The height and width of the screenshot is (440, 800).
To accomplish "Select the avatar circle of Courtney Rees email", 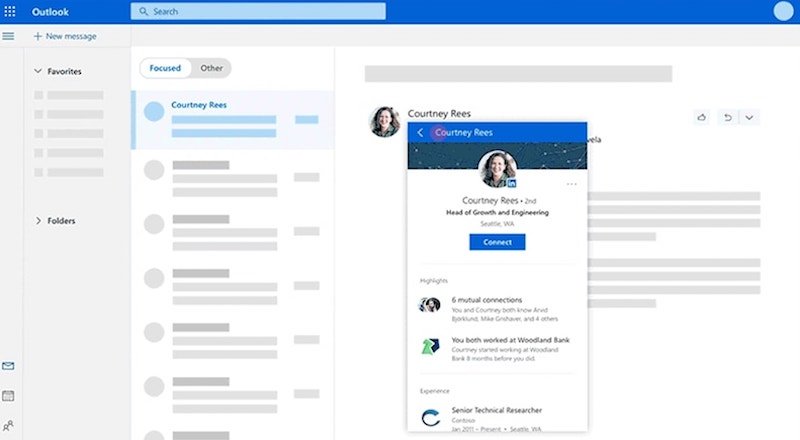I will (154, 111).
